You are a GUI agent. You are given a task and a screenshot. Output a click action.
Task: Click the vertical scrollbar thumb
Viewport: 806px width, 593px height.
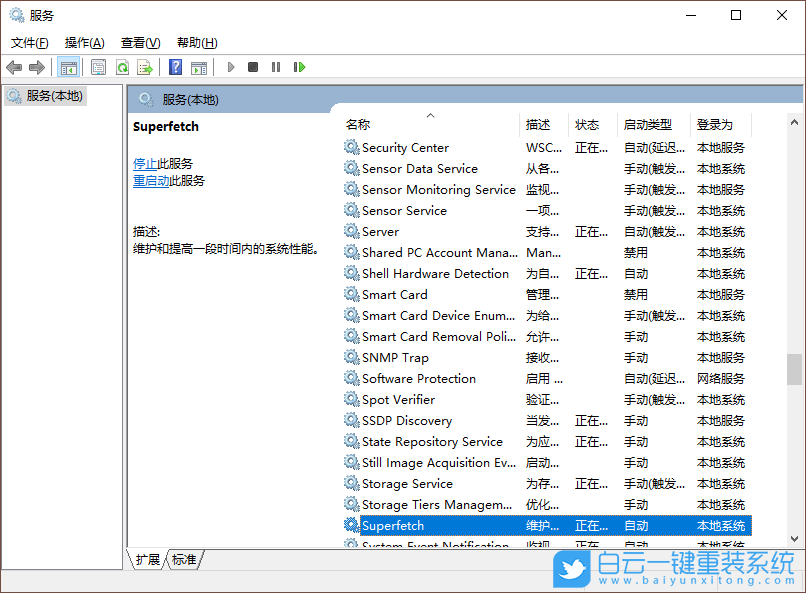tap(794, 369)
